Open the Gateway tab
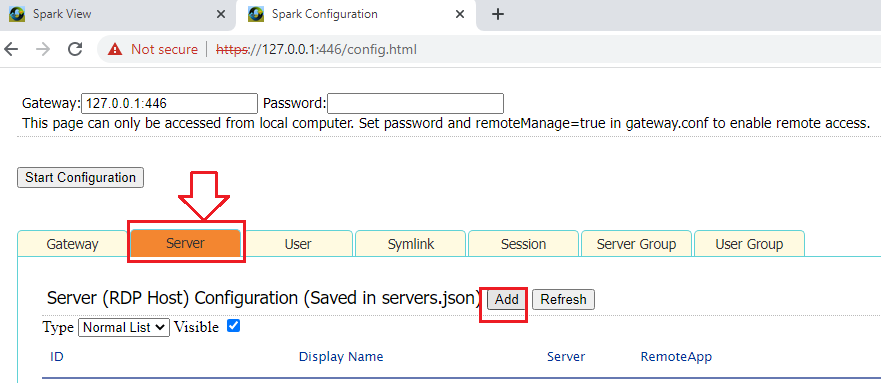Image resolution: width=881 pixels, height=383 pixels. 72,244
